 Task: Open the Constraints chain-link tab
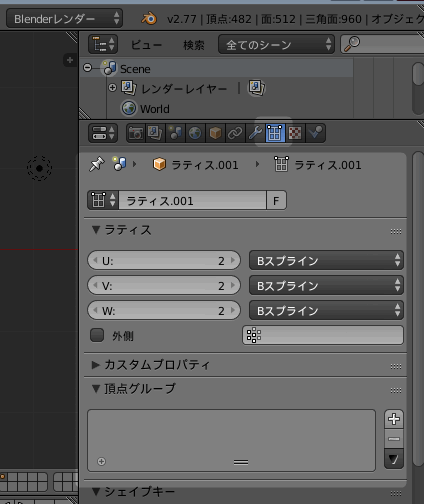235,133
